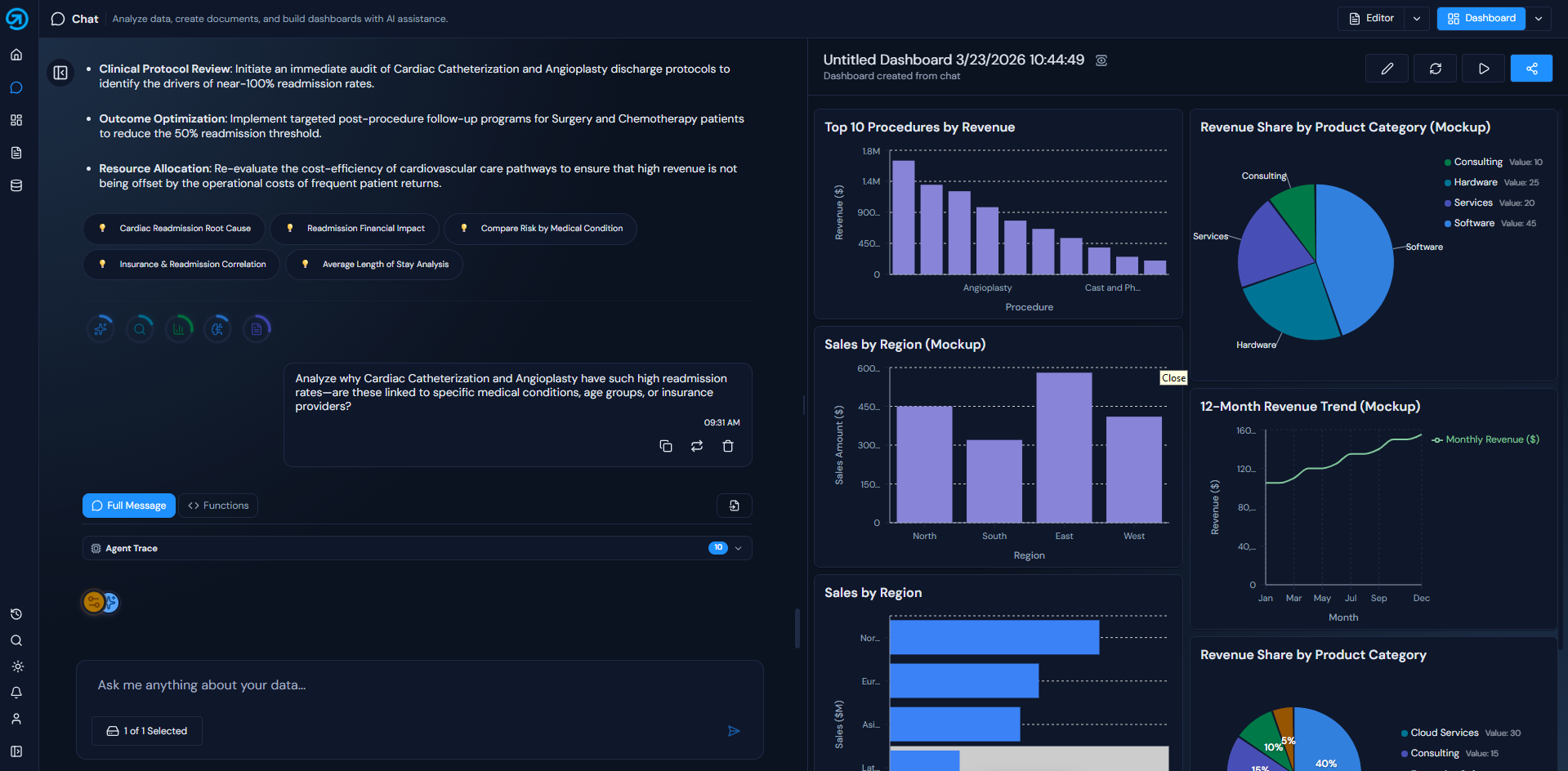Send the message with the arrow icon
This screenshot has width=1568, height=771.
click(734, 731)
